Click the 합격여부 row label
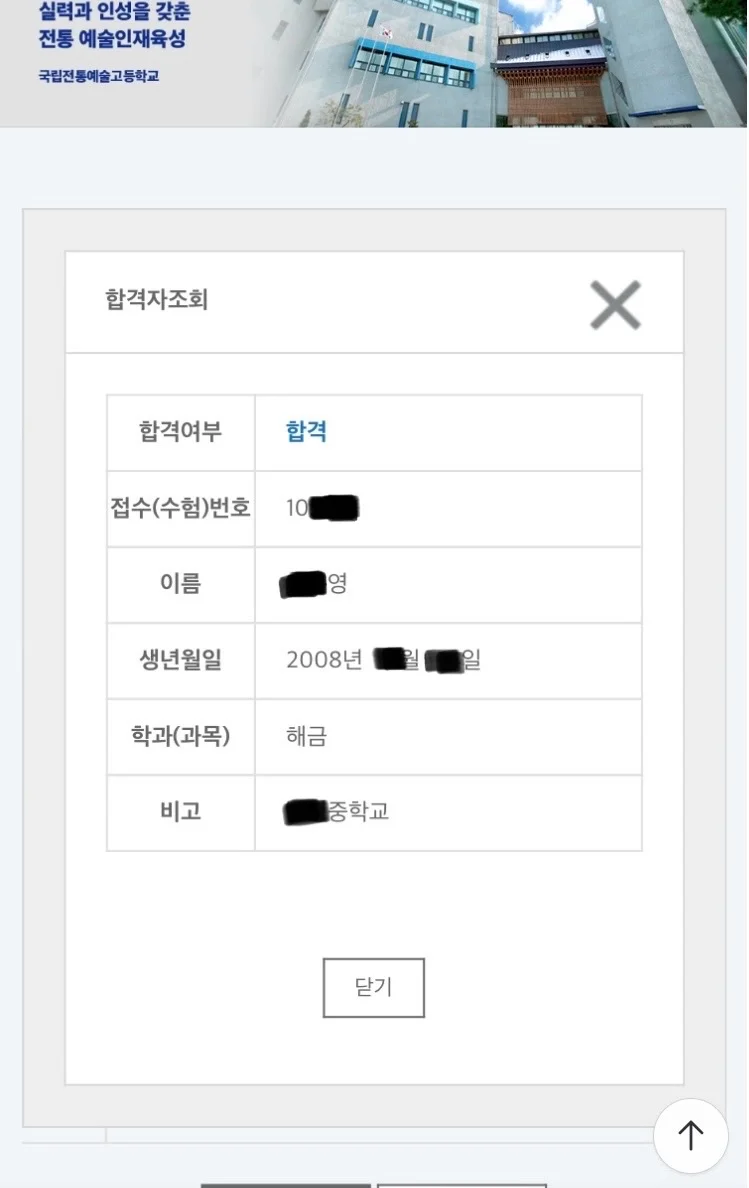 (x=180, y=432)
